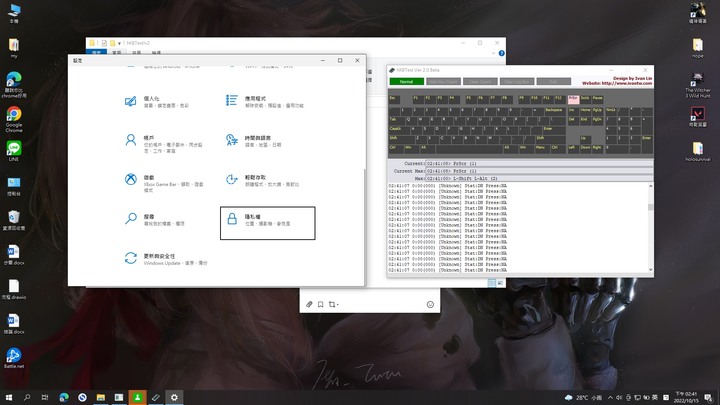Screen dimensions: 720x405
Task: Click the paperclip attach icon below Explorer
Action: (x=309, y=304)
